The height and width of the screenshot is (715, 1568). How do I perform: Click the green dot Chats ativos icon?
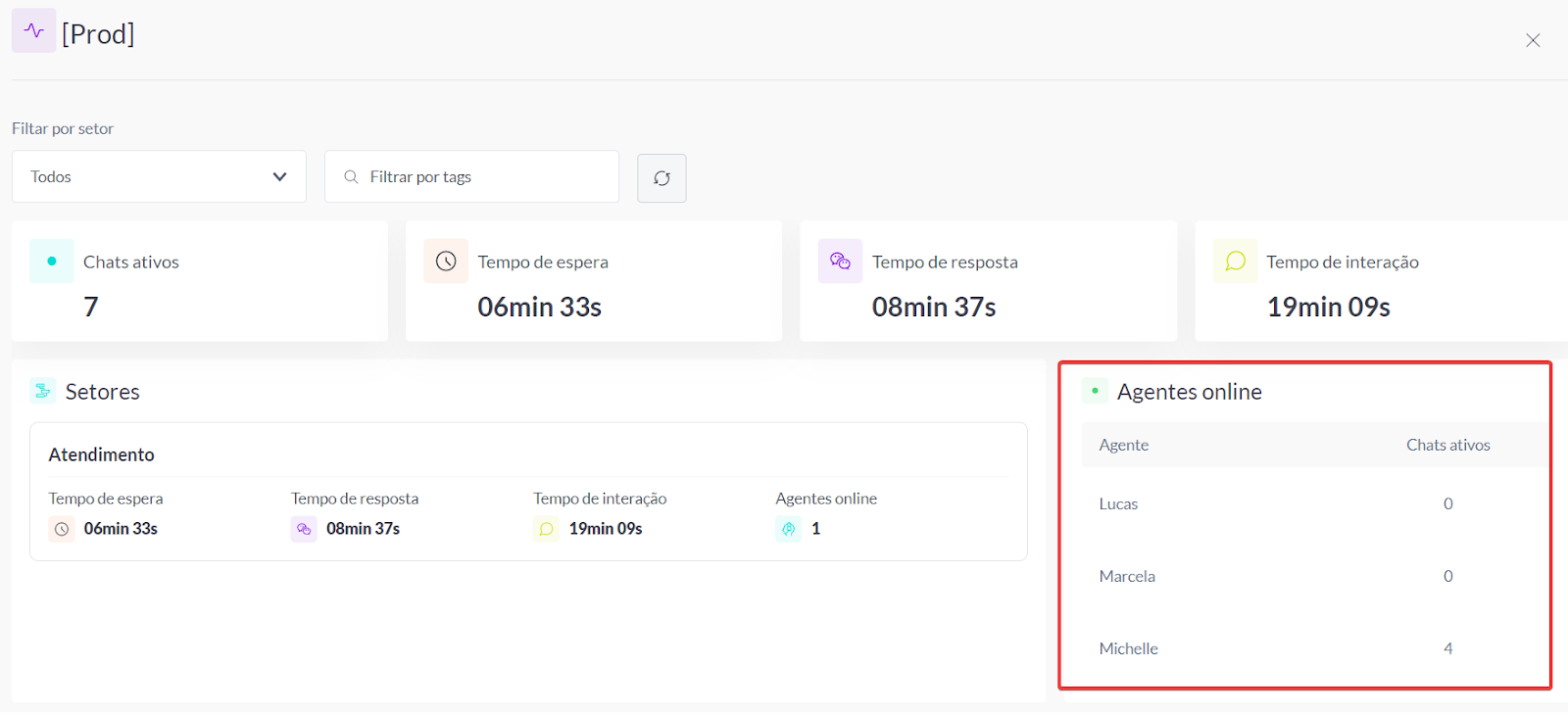tap(52, 262)
